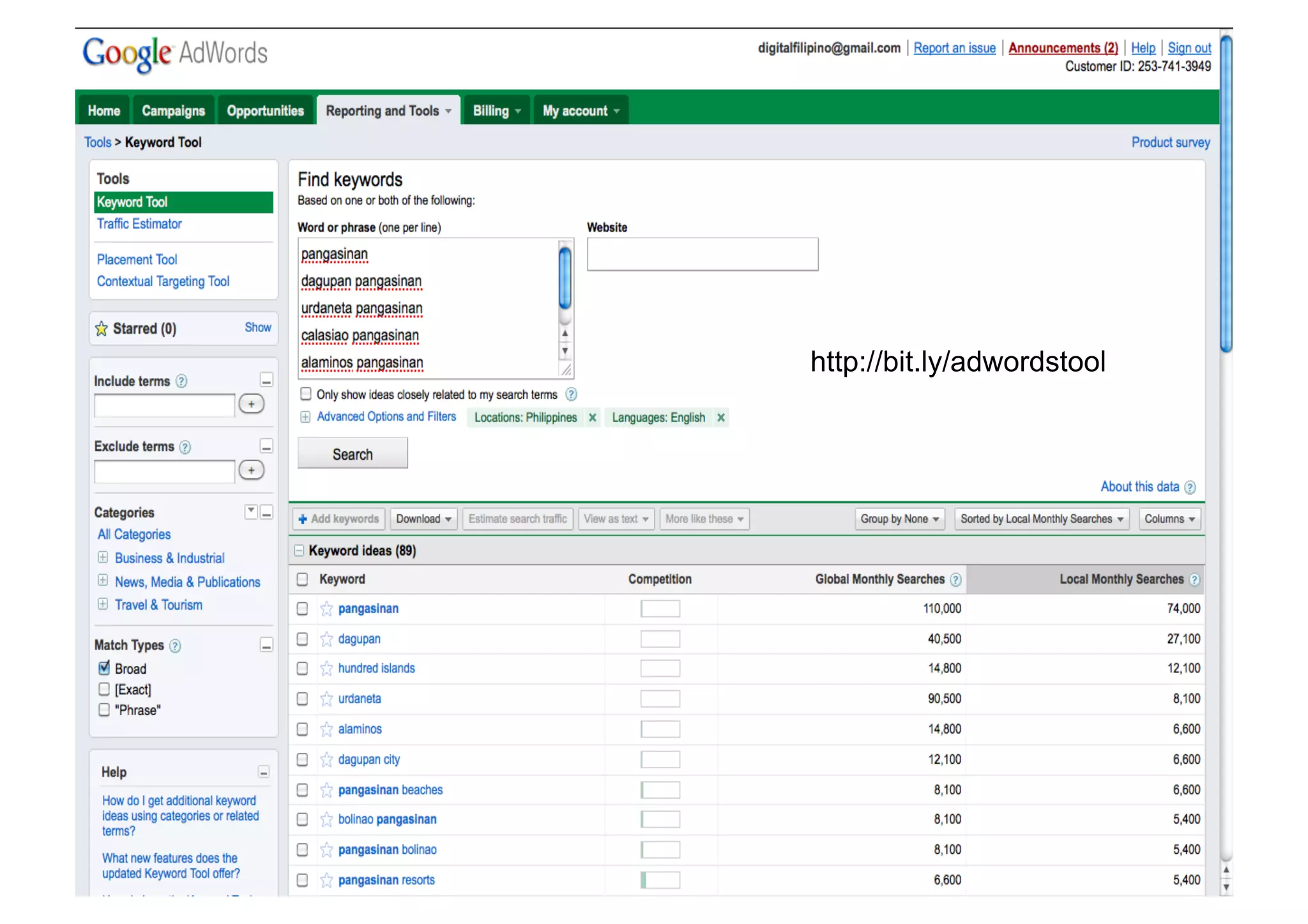The width and height of the screenshot is (1308, 924).
Task: Click the Search button
Action: [x=353, y=454]
